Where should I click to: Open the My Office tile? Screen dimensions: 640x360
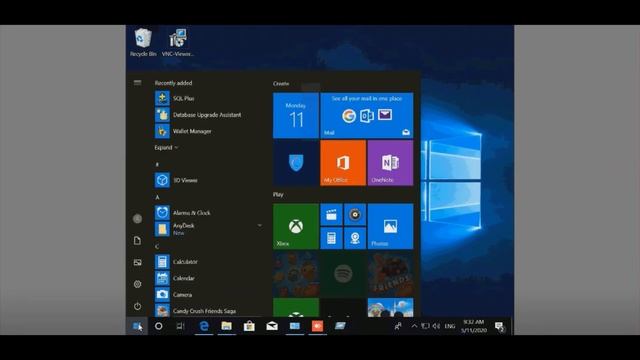343,163
